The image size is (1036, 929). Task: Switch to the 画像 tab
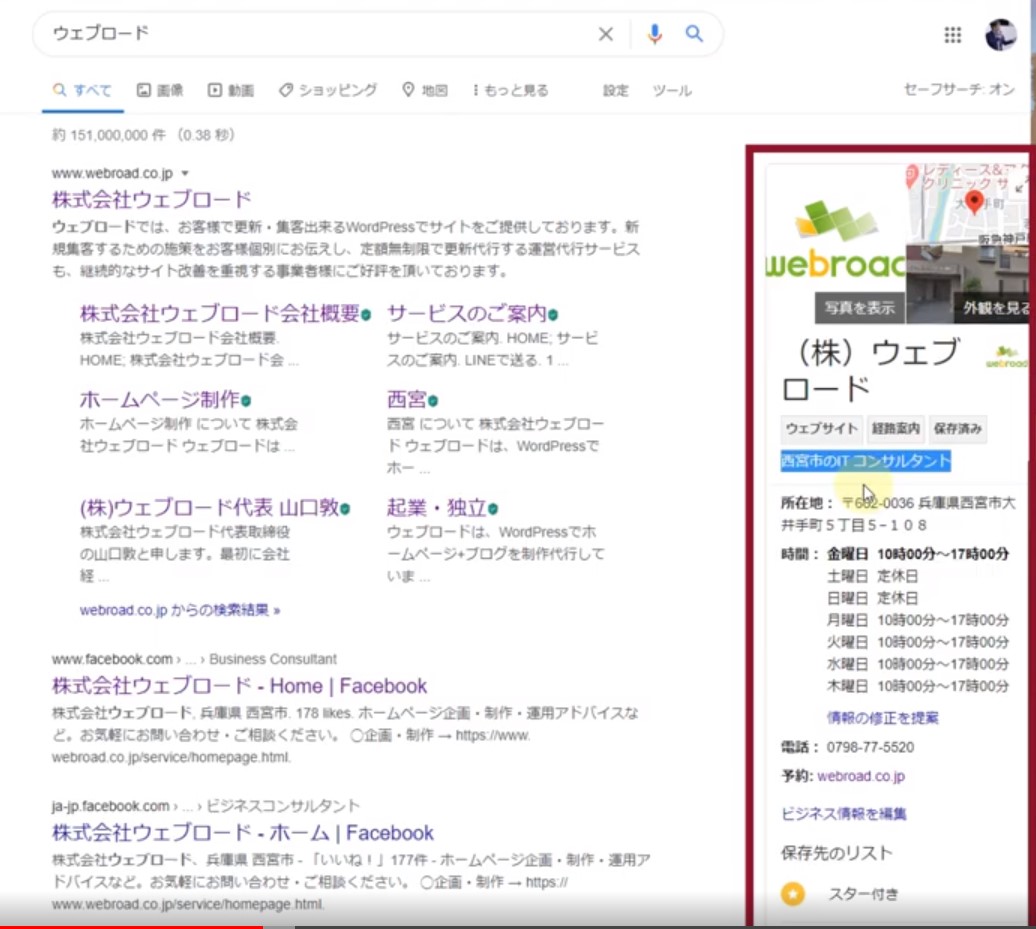160,91
